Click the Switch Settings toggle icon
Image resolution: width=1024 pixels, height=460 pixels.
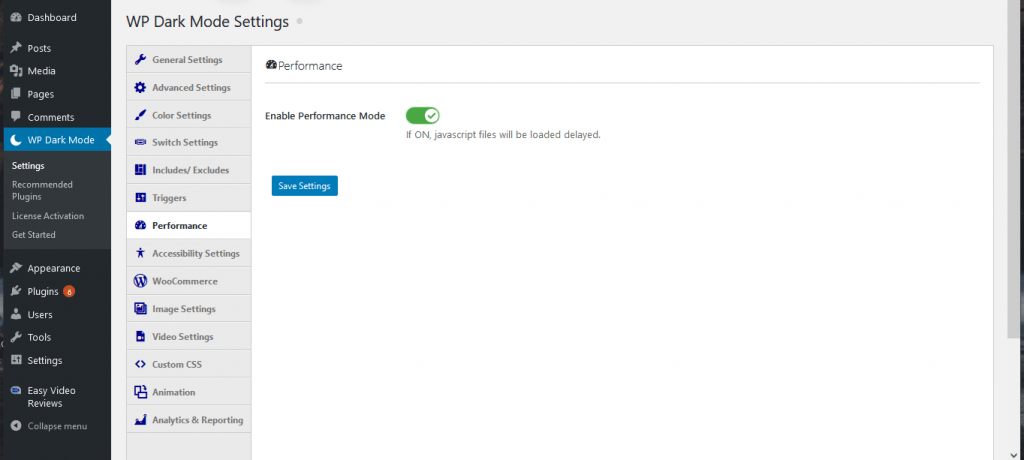[140, 142]
